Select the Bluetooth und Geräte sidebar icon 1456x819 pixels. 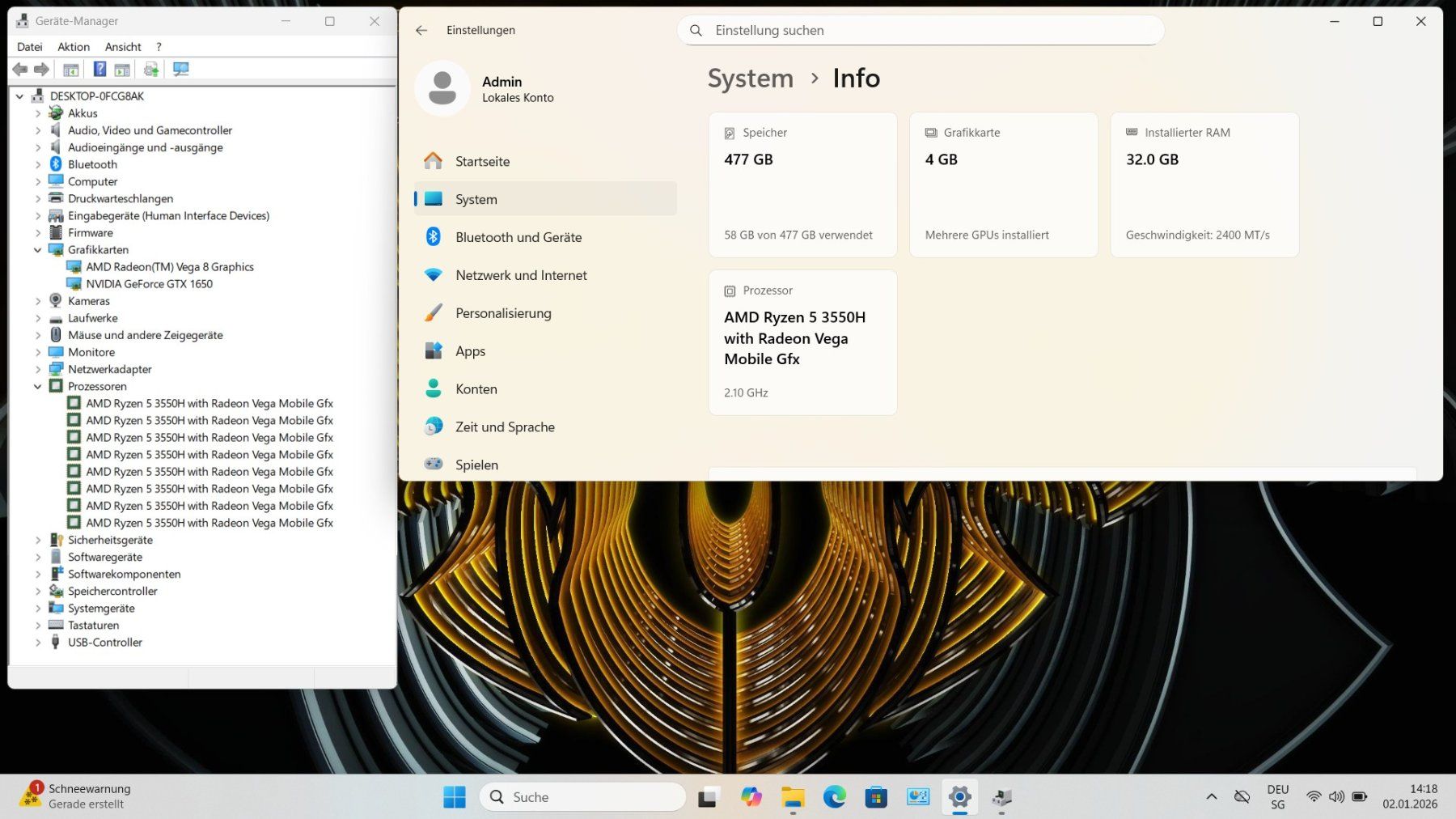pyautogui.click(x=434, y=237)
